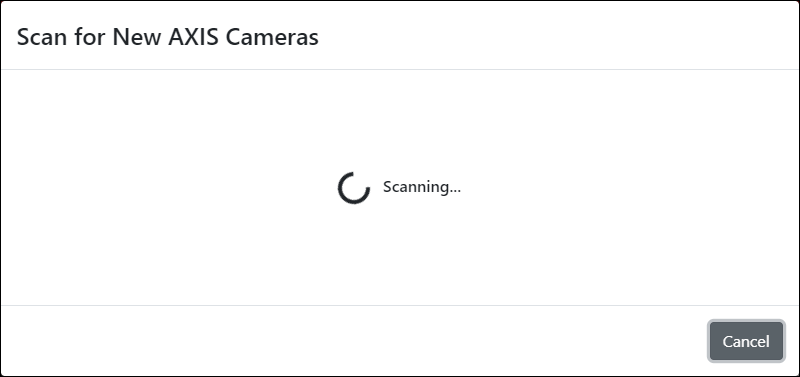Close the AXIS scan modal with Cancel
Image resolution: width=800 pixels, height=377 pixels.
pyautogui.click(x=746, y=341)
